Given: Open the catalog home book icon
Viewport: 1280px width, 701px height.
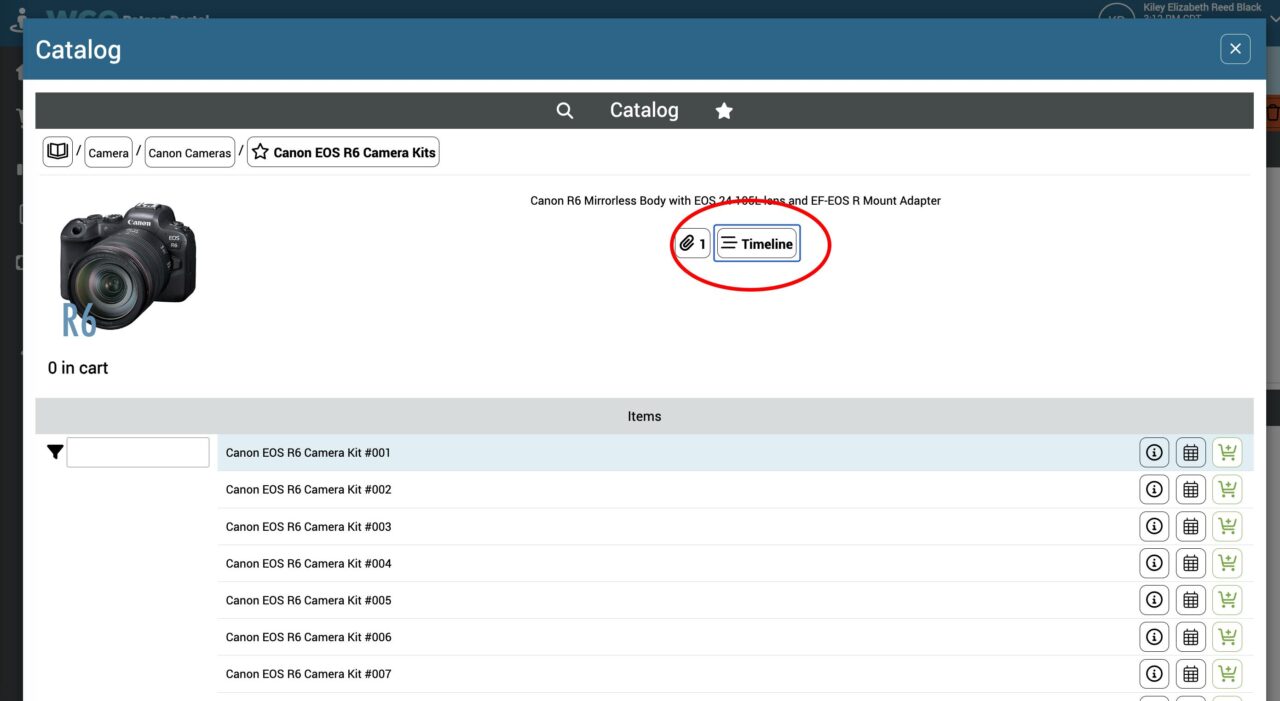Looking at the screenshot, I should [58, 152].
